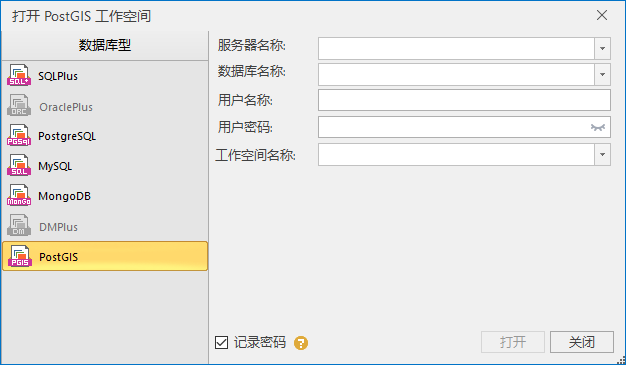This screenshot has width=626, height=365.
Task: Select the MySQL list entry label
Action: tap(55, 166)
